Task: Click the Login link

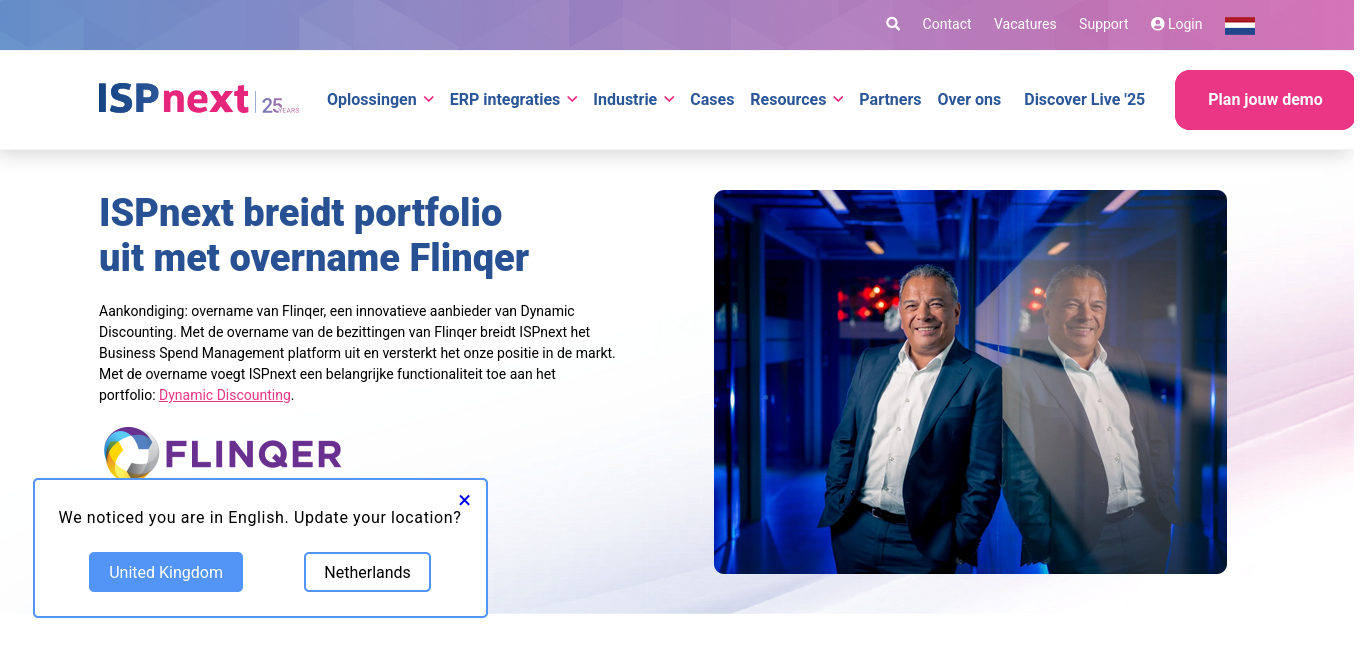Action: (1177, 24)
